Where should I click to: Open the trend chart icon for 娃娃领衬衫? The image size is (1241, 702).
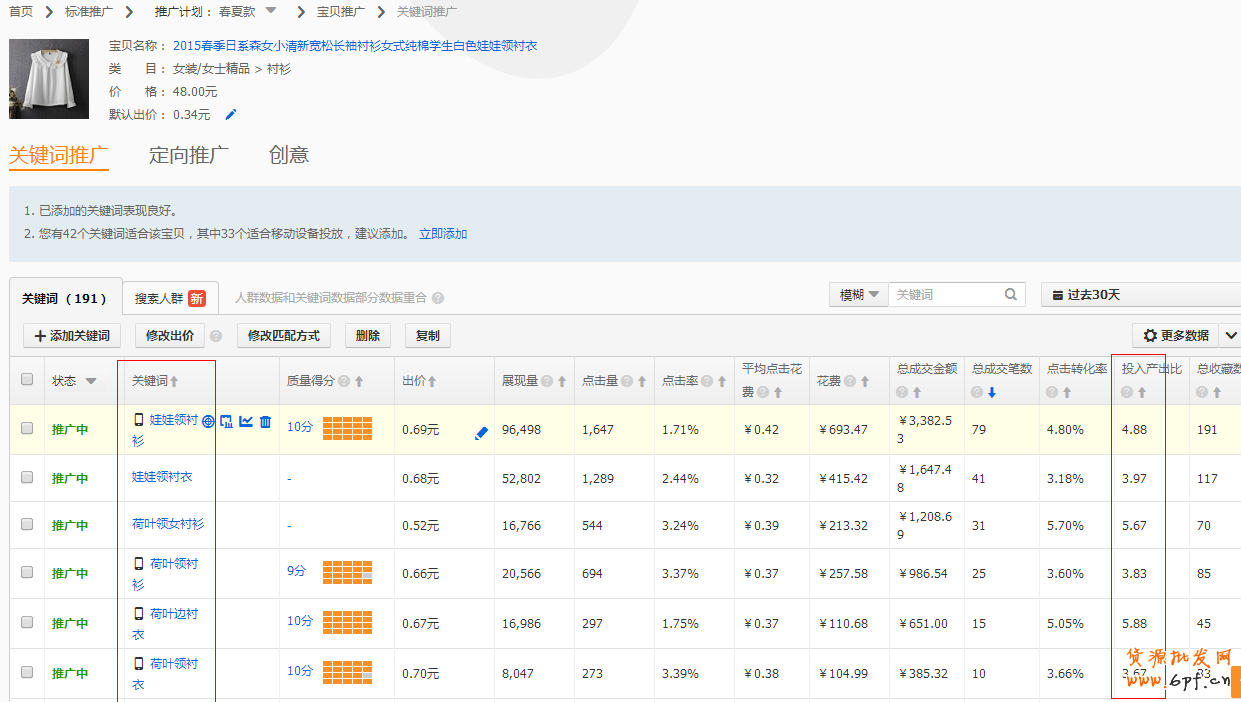pyautogui.click(x=246, y=421)
